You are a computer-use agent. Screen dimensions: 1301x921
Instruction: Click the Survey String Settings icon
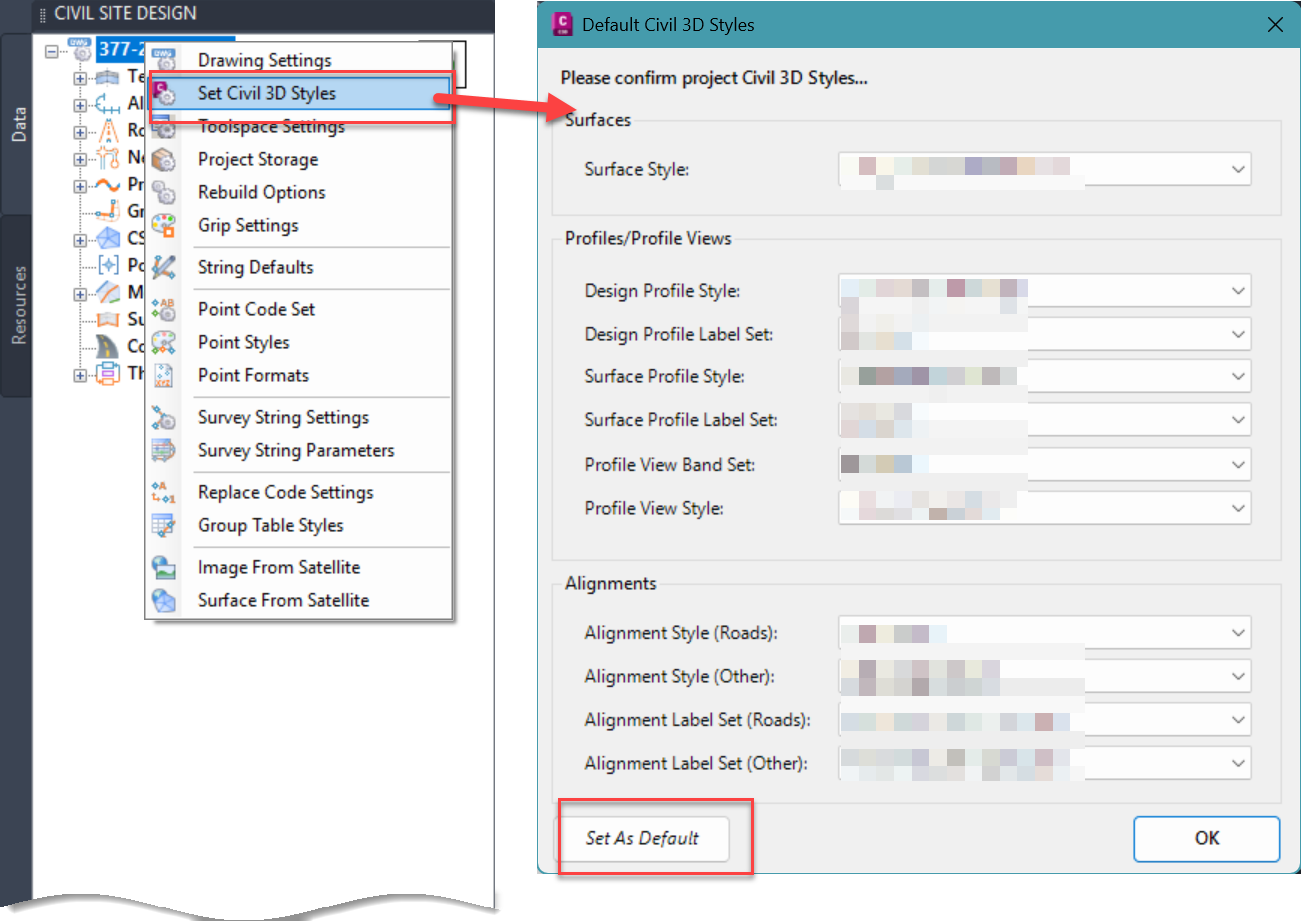coord(164,417)
